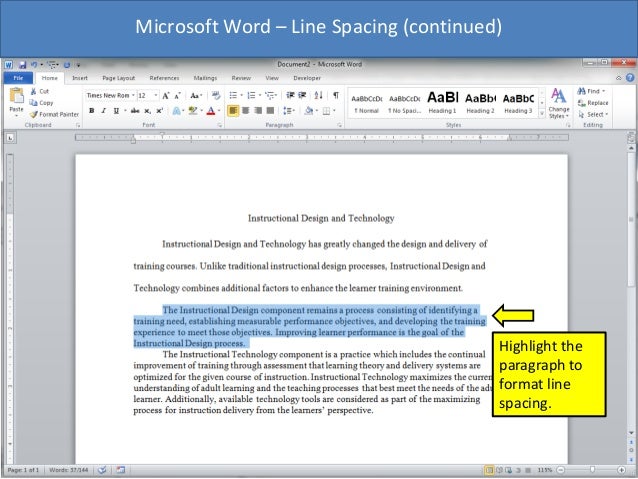Image resolution: width=638 pixels, height=479 pixels.
Task: Toggle Italic formatting
Action: [104, 111]
